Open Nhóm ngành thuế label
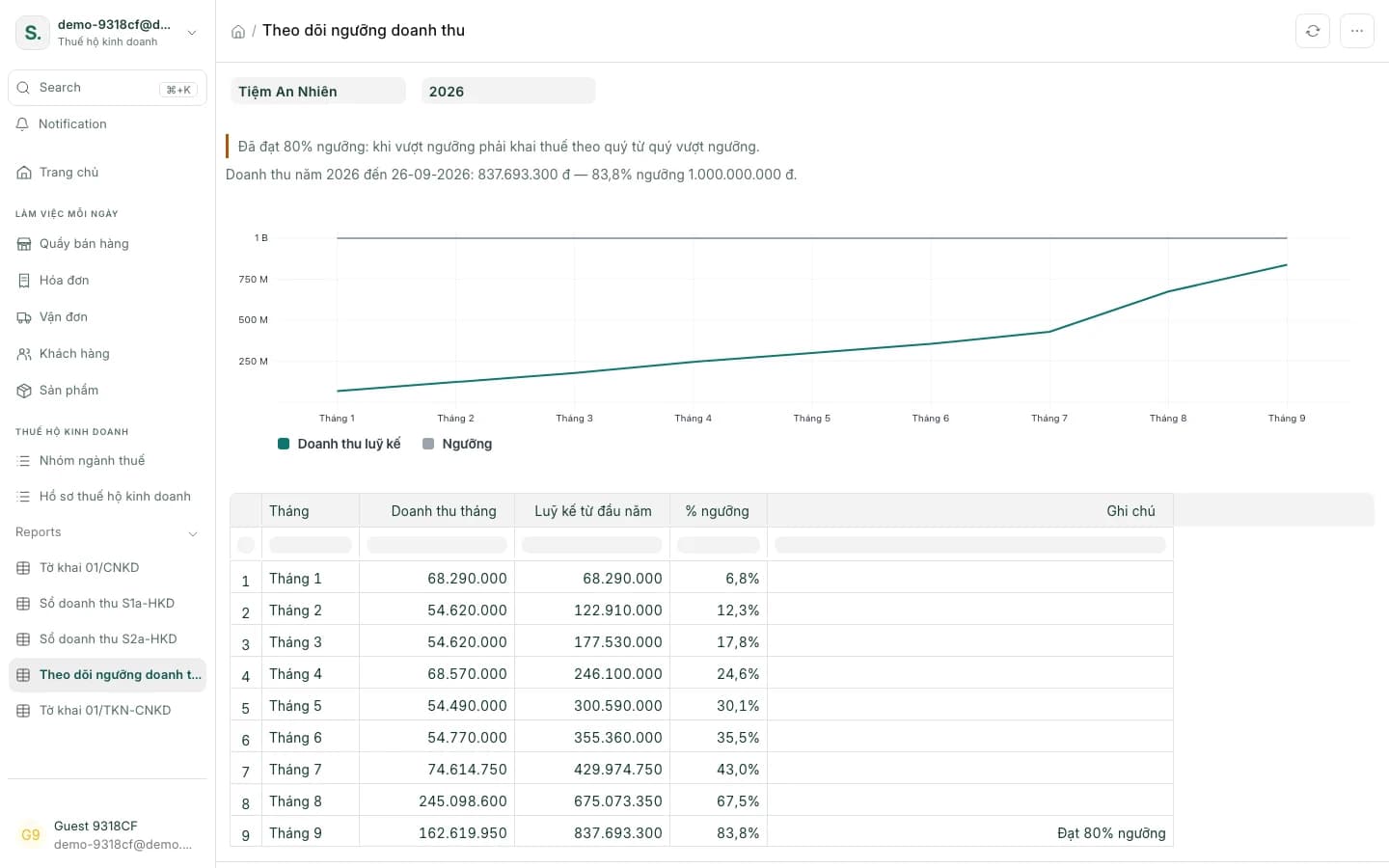 click(92, 461)
